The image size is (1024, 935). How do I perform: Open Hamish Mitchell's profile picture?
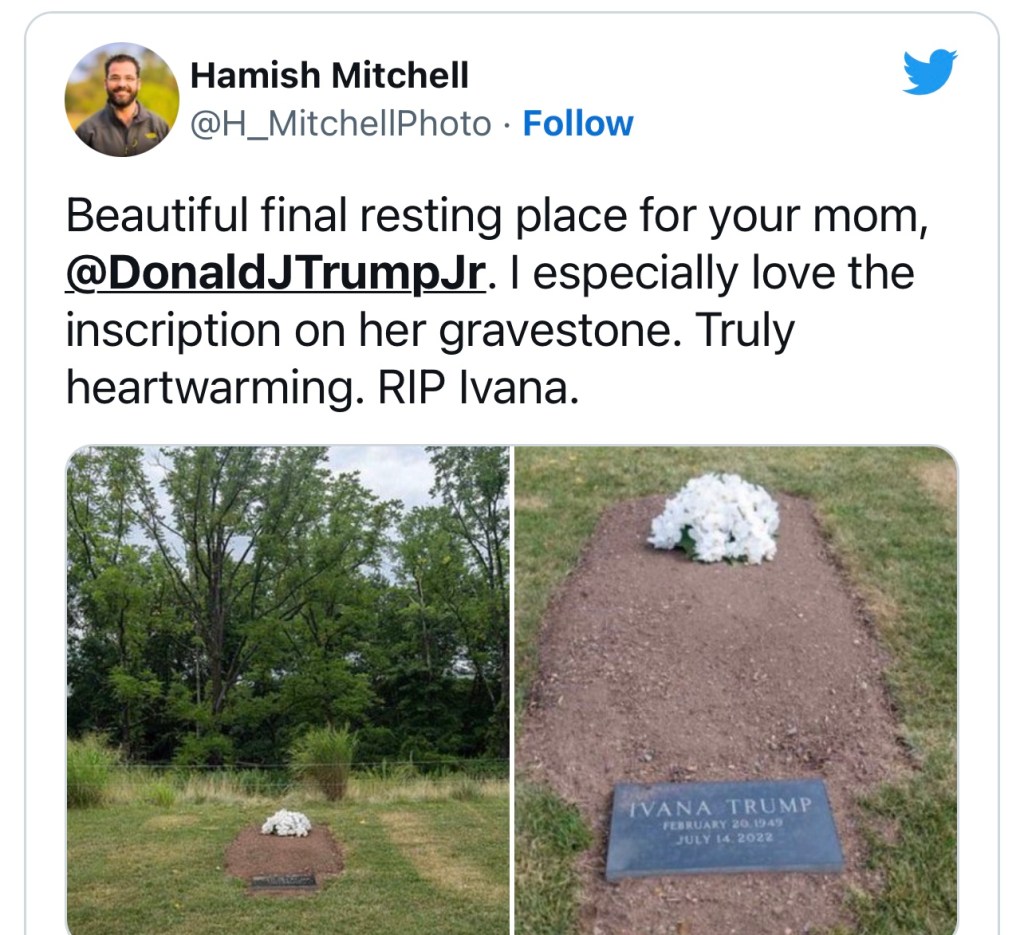click(x=121, y=99)
